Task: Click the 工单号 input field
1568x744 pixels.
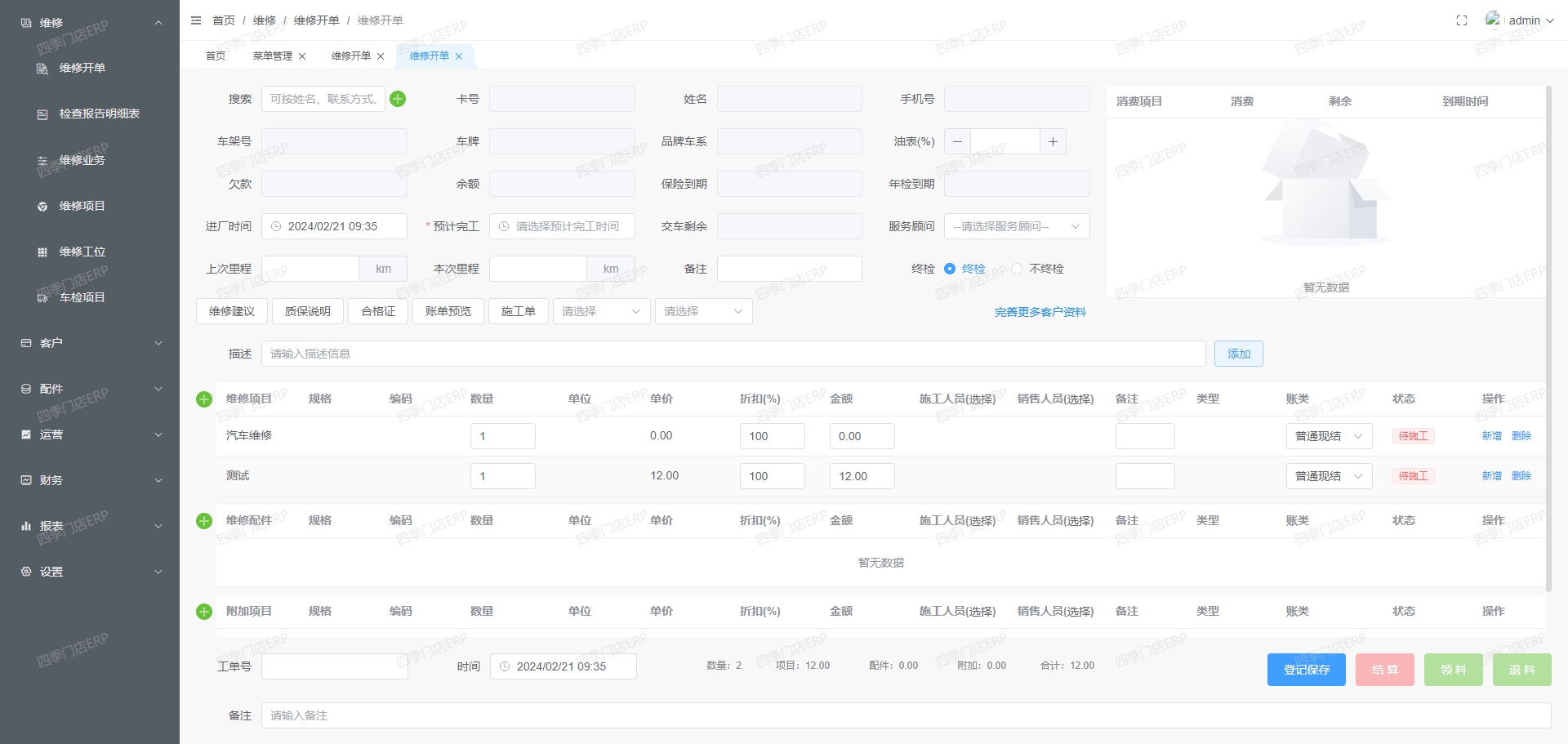Action: (335, 666)
